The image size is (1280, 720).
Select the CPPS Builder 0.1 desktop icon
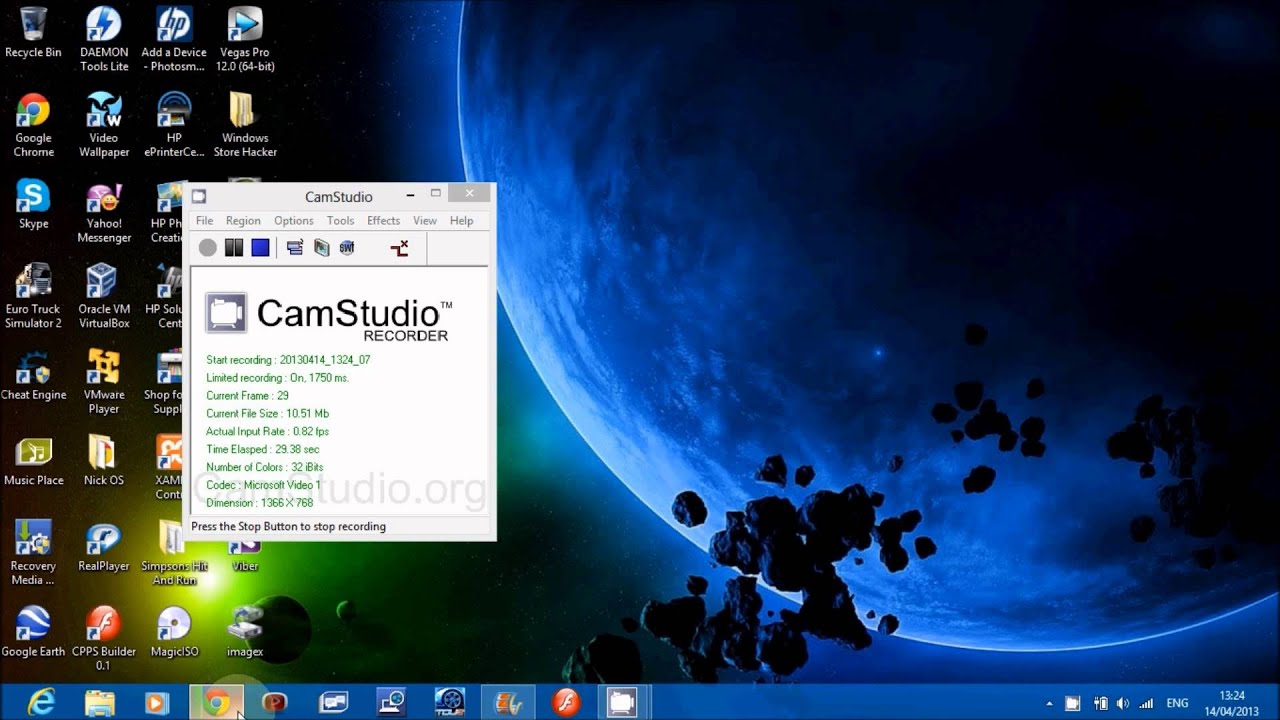pos(104,639)
